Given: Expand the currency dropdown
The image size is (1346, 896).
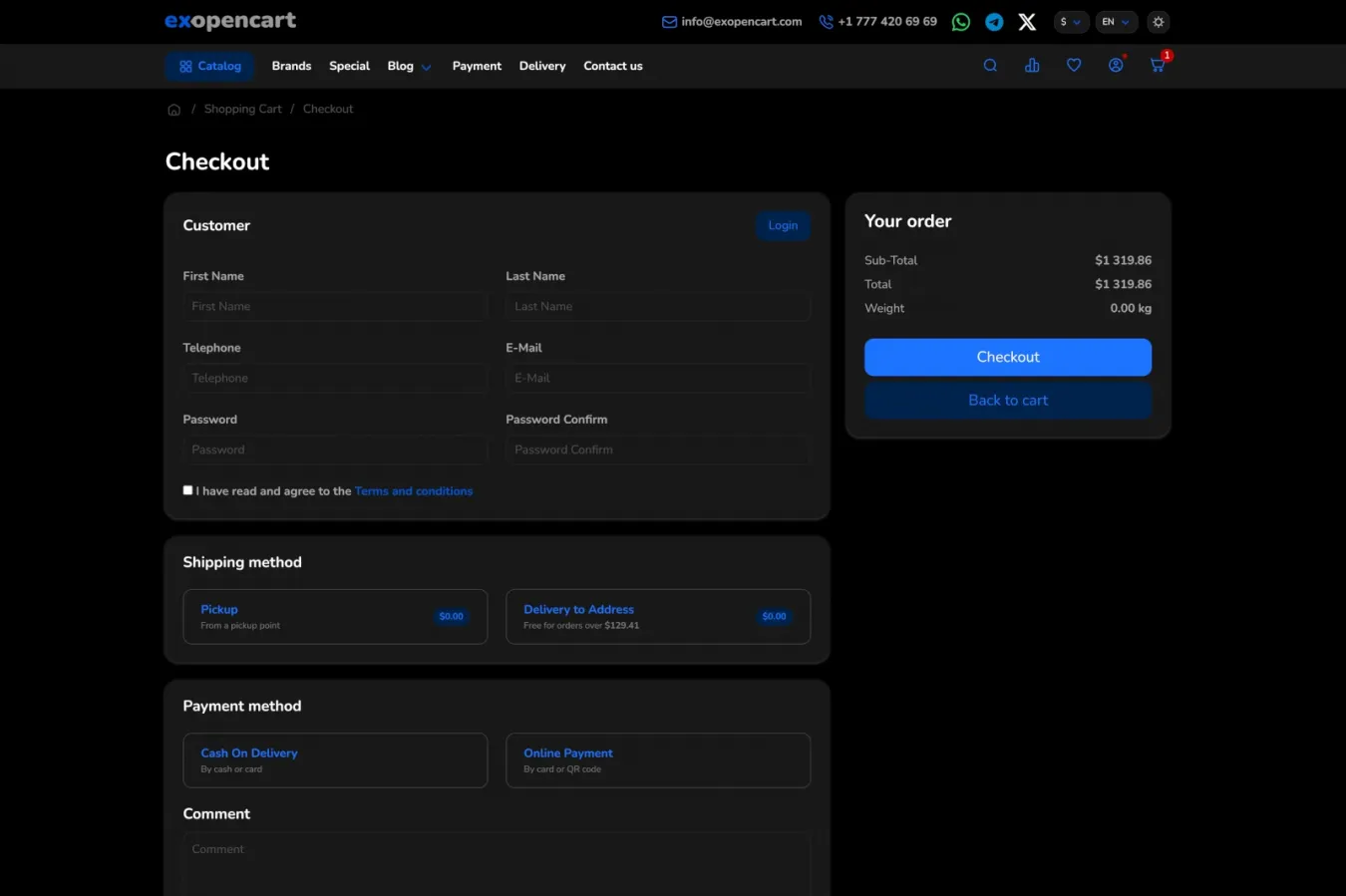Looking at the screenshot, I should 1070,22.
